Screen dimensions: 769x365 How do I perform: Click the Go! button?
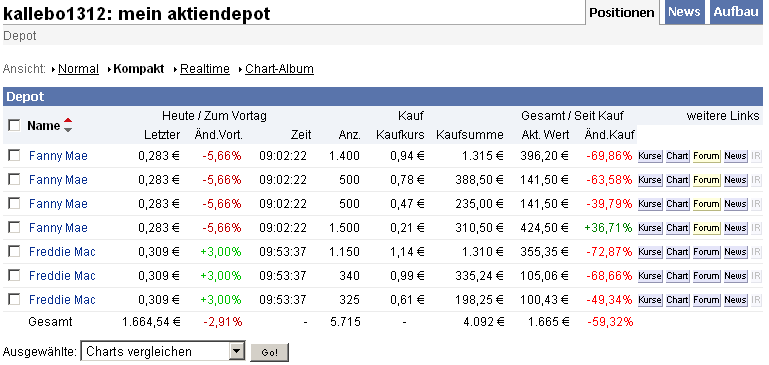pyautogui.click(x=270, y=352)
